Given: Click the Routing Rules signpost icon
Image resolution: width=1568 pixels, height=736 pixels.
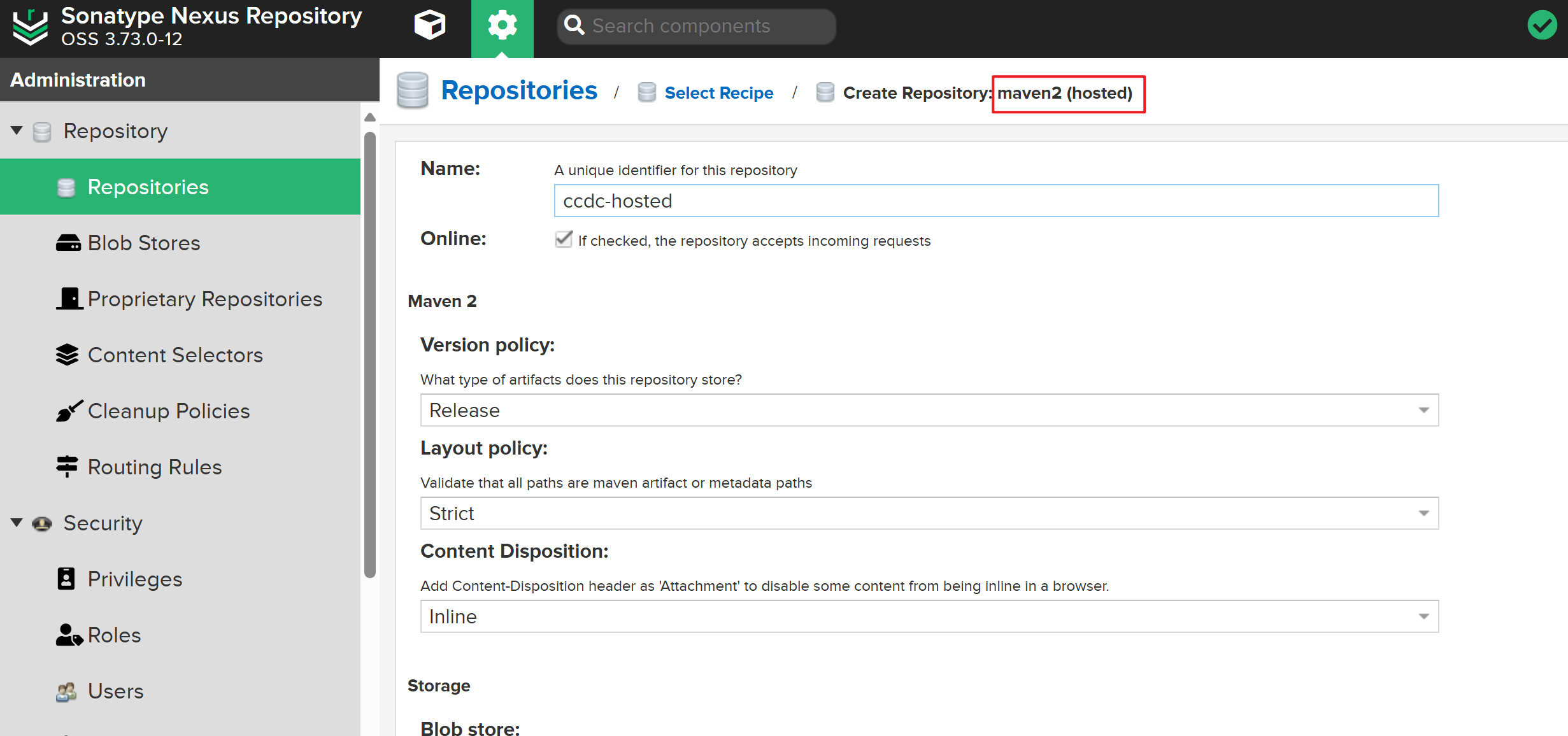Looking at the screenshot, I should point(67,467).
